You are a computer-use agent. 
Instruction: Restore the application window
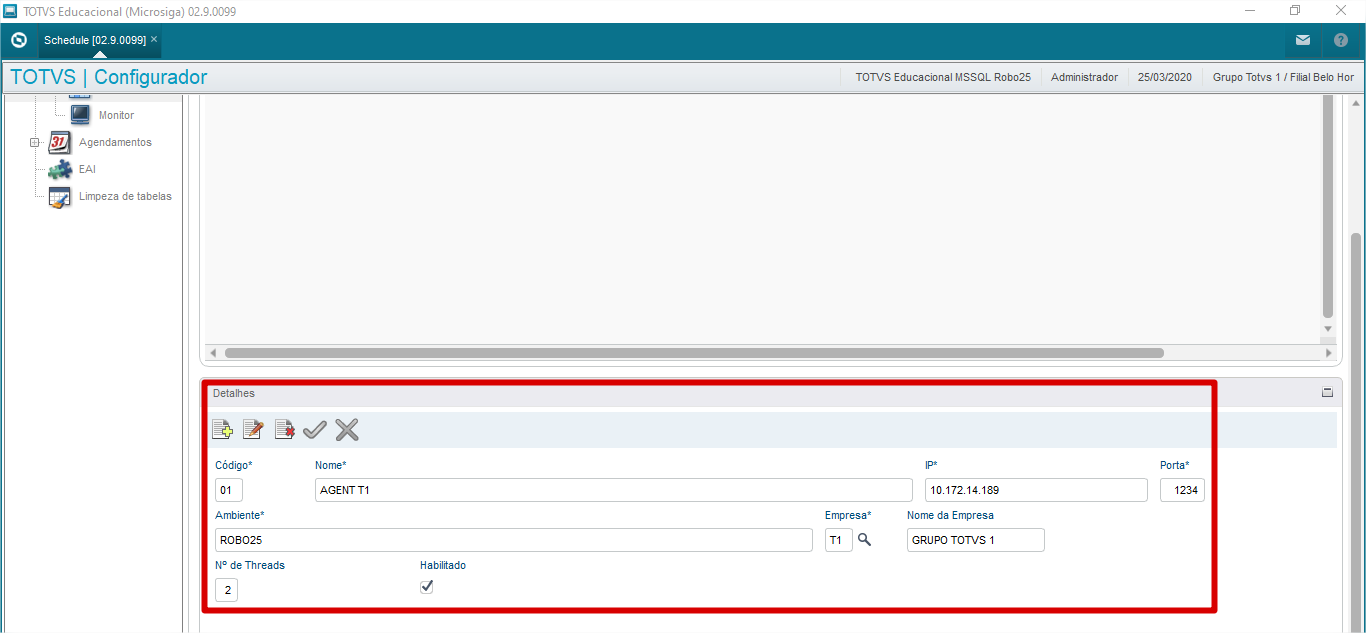tap(1295, 10)
